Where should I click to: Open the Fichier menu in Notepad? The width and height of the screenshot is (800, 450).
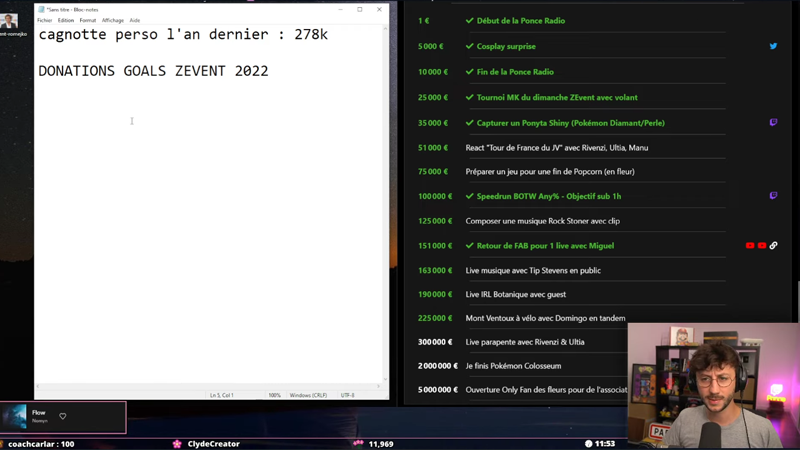(x=44, y=20)
